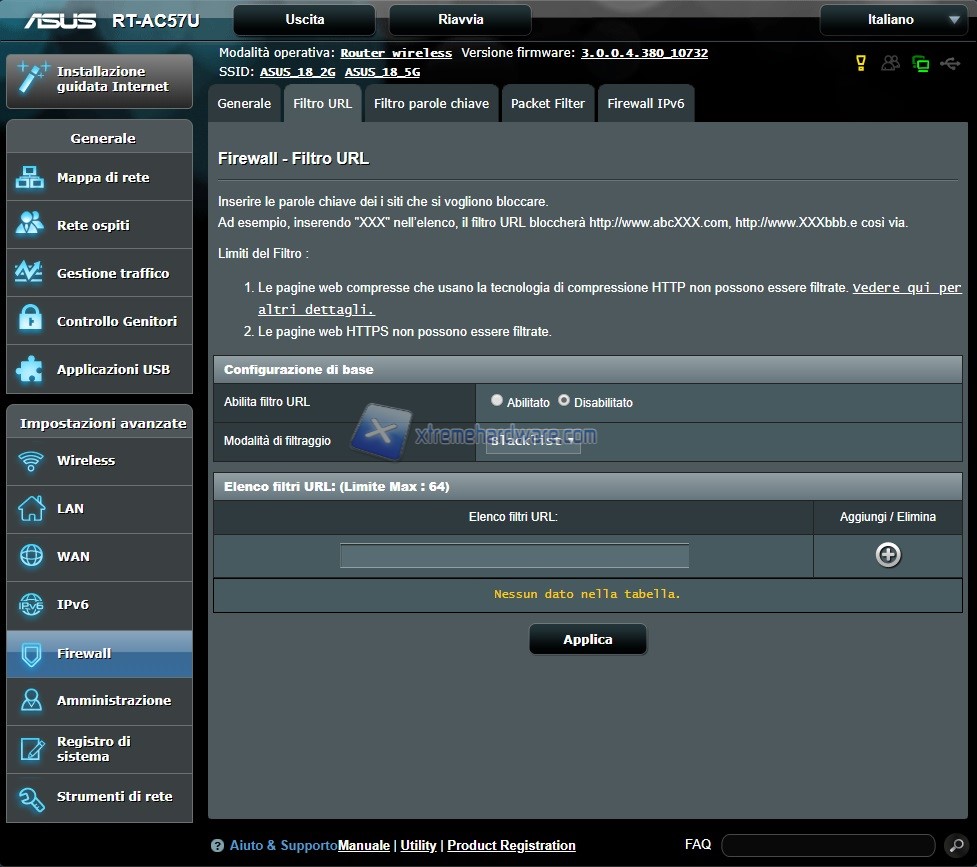Click the Installazione guidata Internet wand
Image resolution: width=977 pixels, height=867 pixels.
[33, 79]
